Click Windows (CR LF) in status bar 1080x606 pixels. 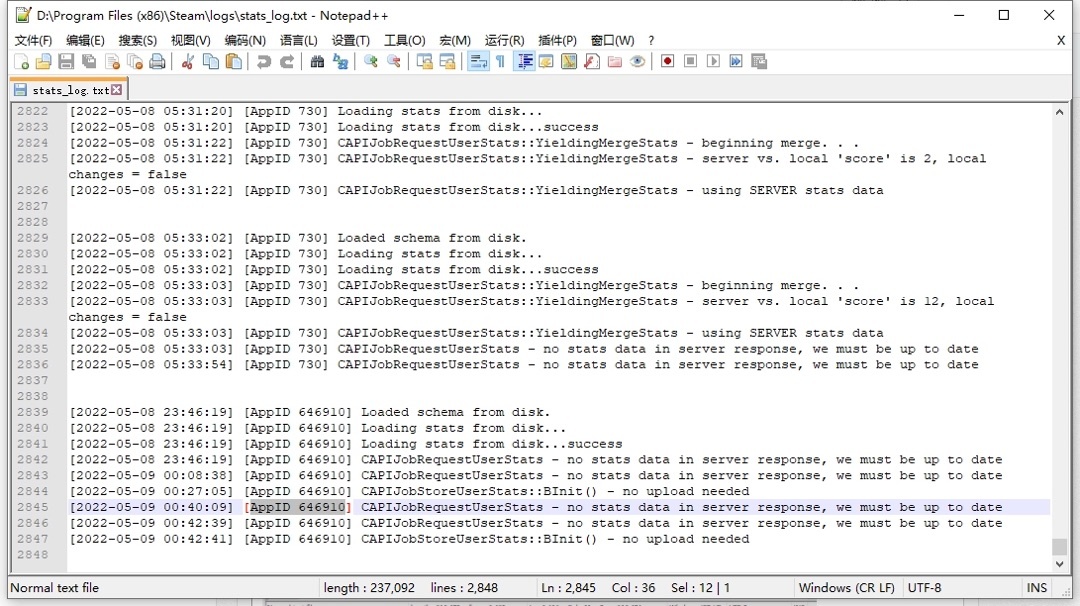(847, 588)
